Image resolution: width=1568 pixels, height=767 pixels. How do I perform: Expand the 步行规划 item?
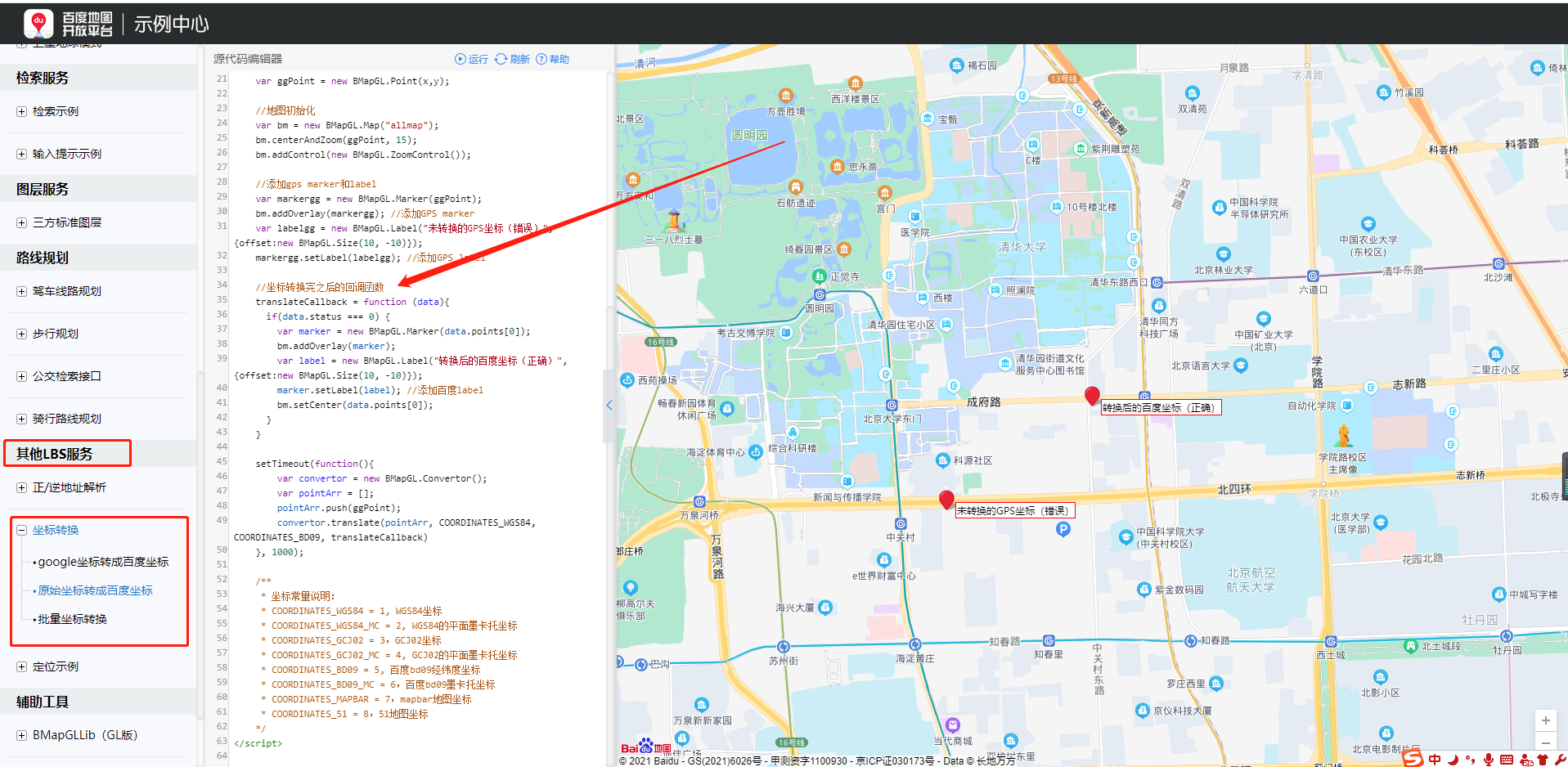21,334
